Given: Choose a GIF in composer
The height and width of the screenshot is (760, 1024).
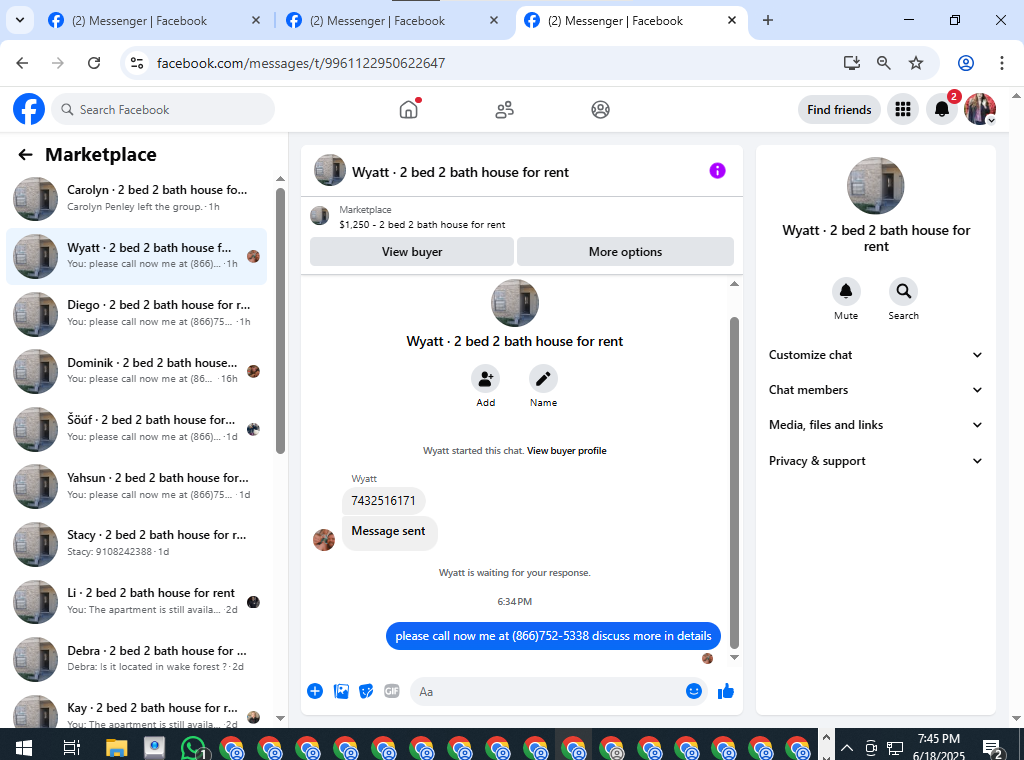Looking at the screenshot, I should [391, 691].
